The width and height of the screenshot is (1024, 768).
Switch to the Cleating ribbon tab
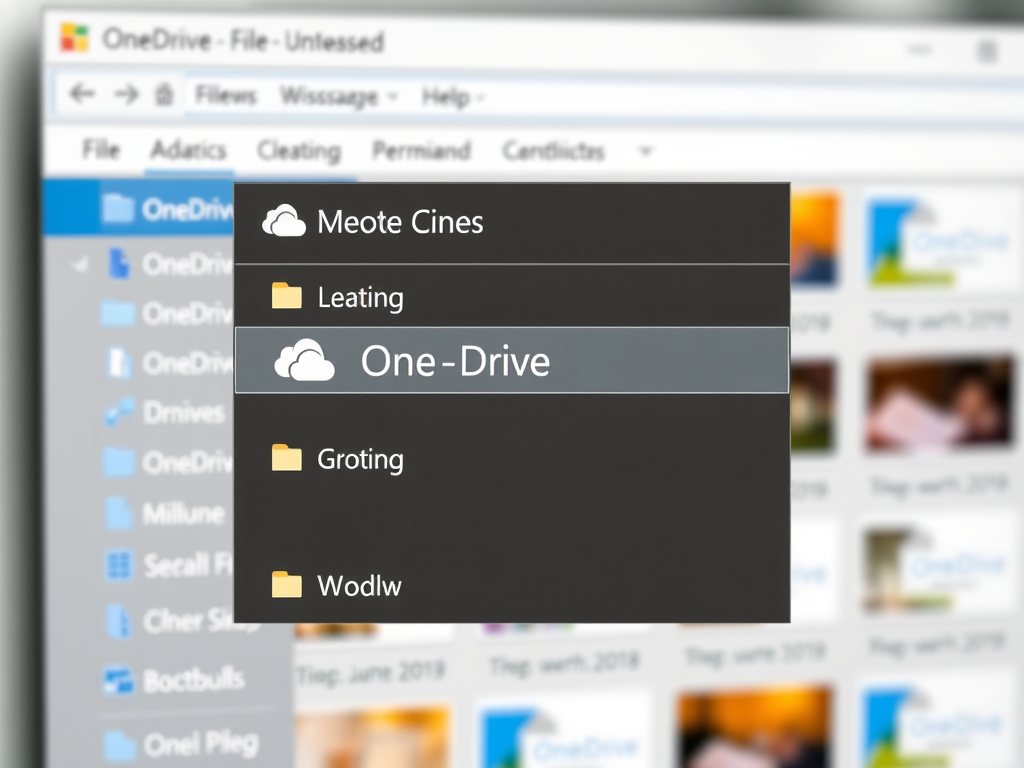click(299, 151)
